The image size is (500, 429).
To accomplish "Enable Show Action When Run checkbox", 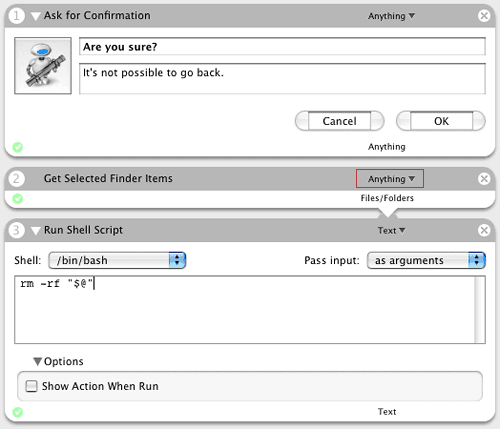I will [31, 386].
